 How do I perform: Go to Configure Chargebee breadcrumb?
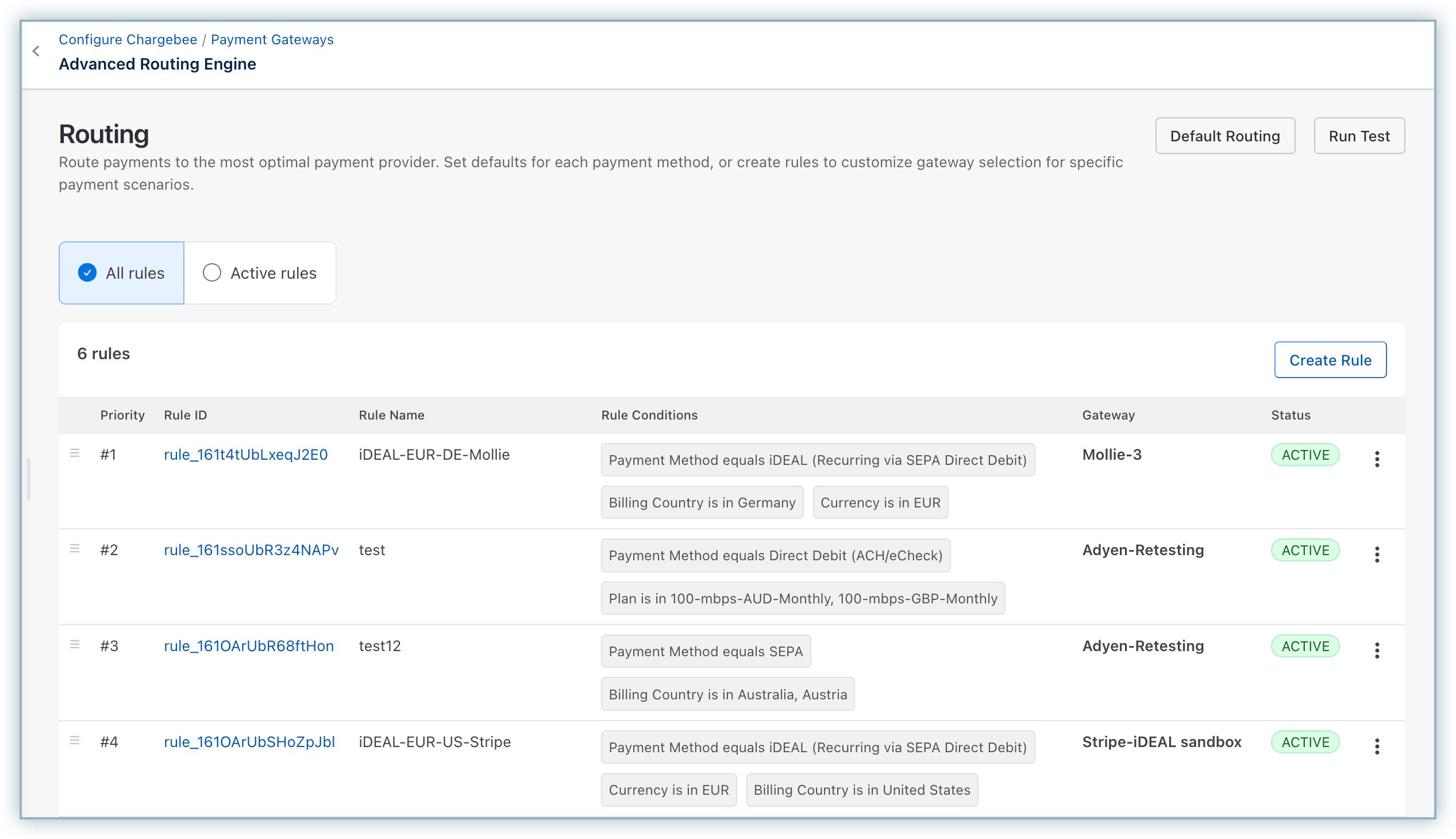point(128,40)
